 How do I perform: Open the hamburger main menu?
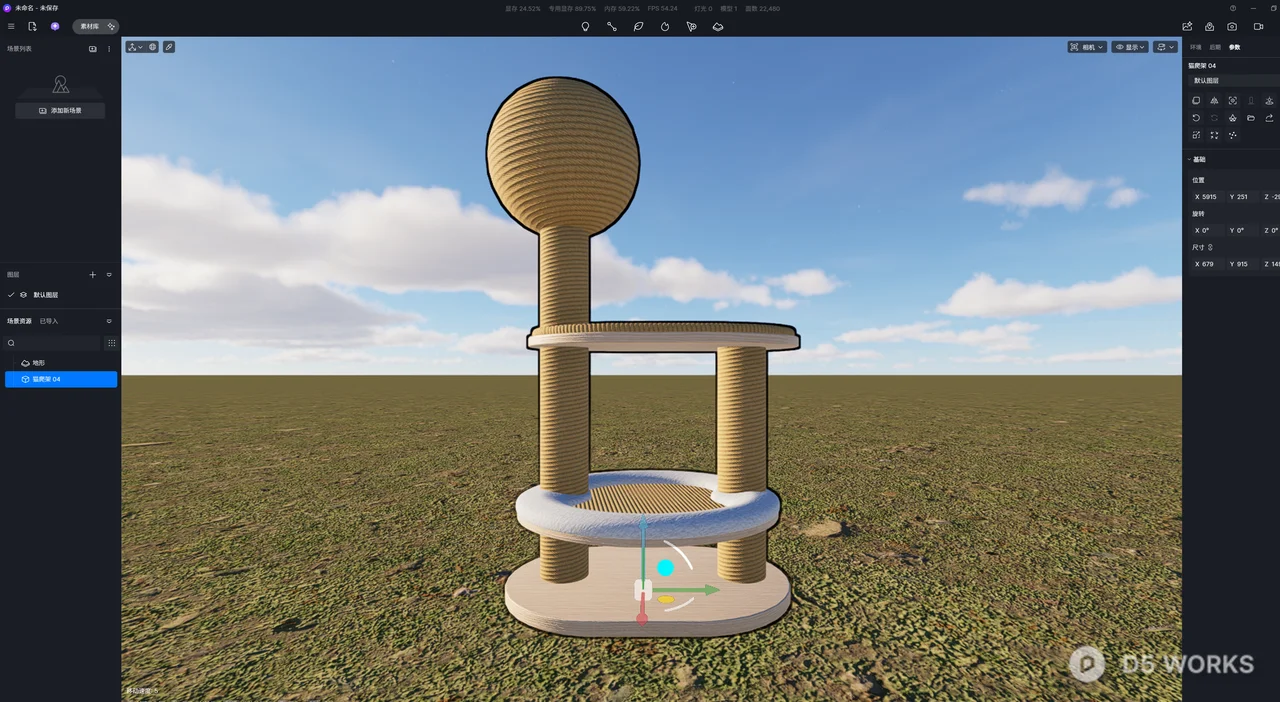pyautogui.click(x=11, y=26)
